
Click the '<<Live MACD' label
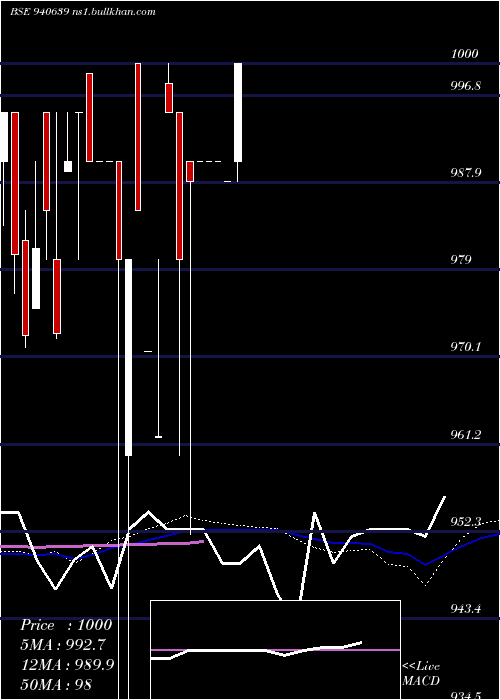[421, 673]
